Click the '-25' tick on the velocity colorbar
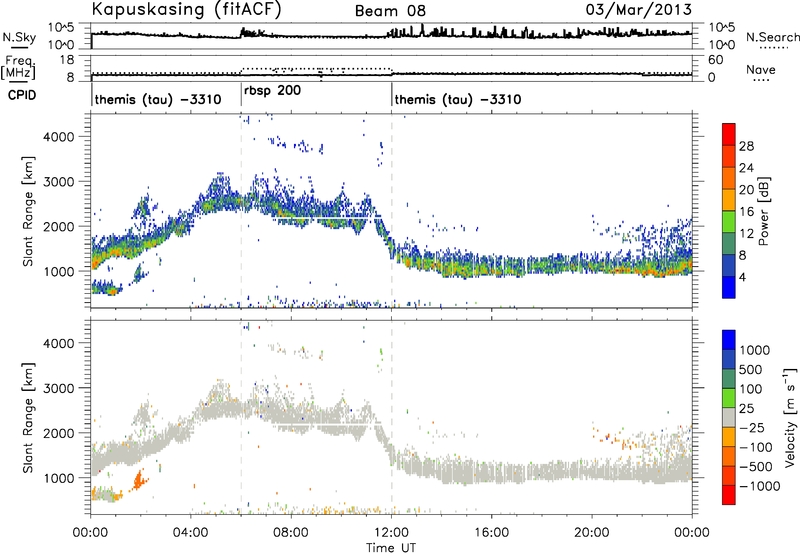Image resolution: width=800 pixels, height=554 pixels. click(x=752, y=427)
